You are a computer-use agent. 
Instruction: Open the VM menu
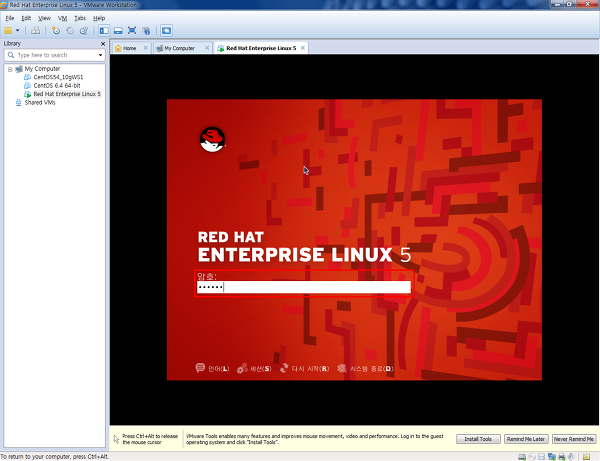coord(62,18)
